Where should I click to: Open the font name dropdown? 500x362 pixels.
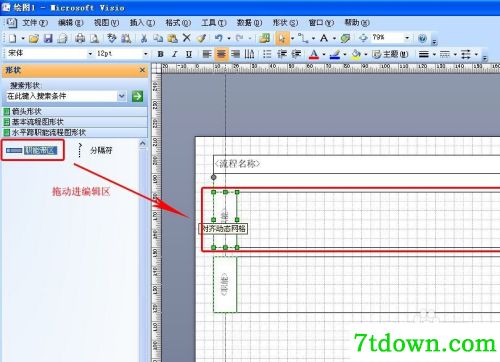pos(90,54)
